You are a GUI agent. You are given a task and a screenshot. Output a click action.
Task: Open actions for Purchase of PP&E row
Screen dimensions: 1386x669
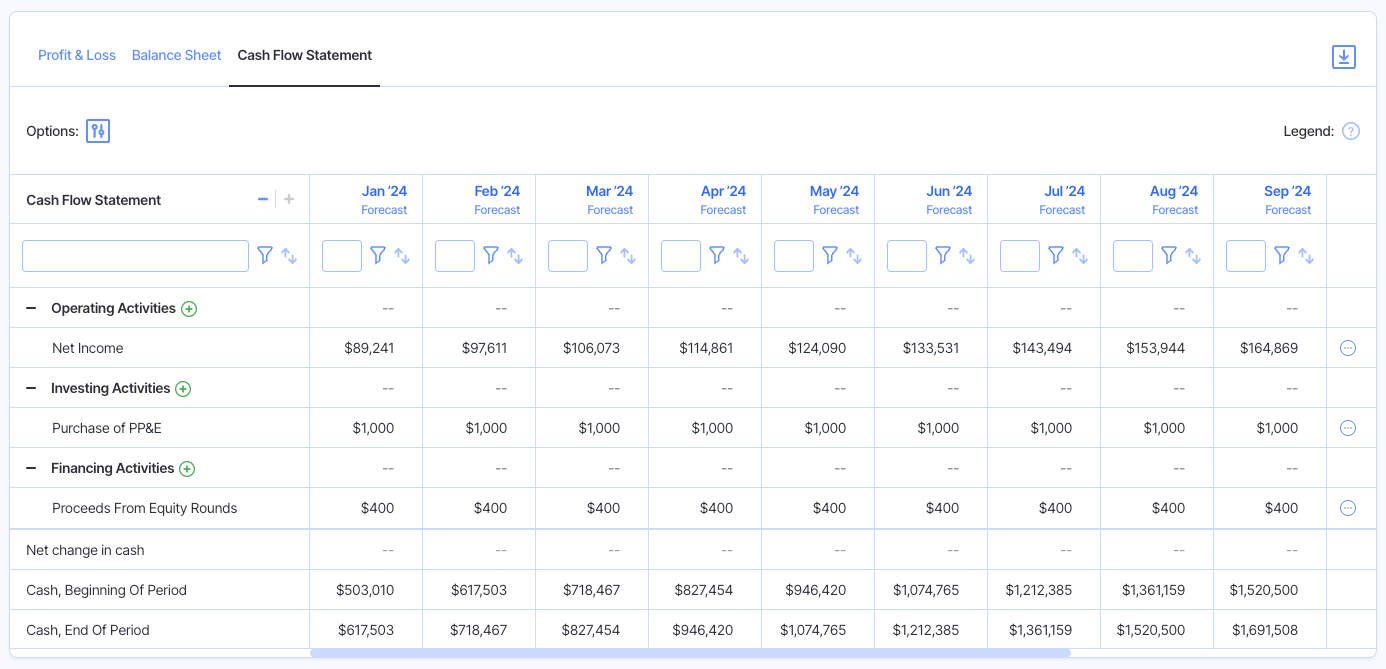click(1348, 427)
